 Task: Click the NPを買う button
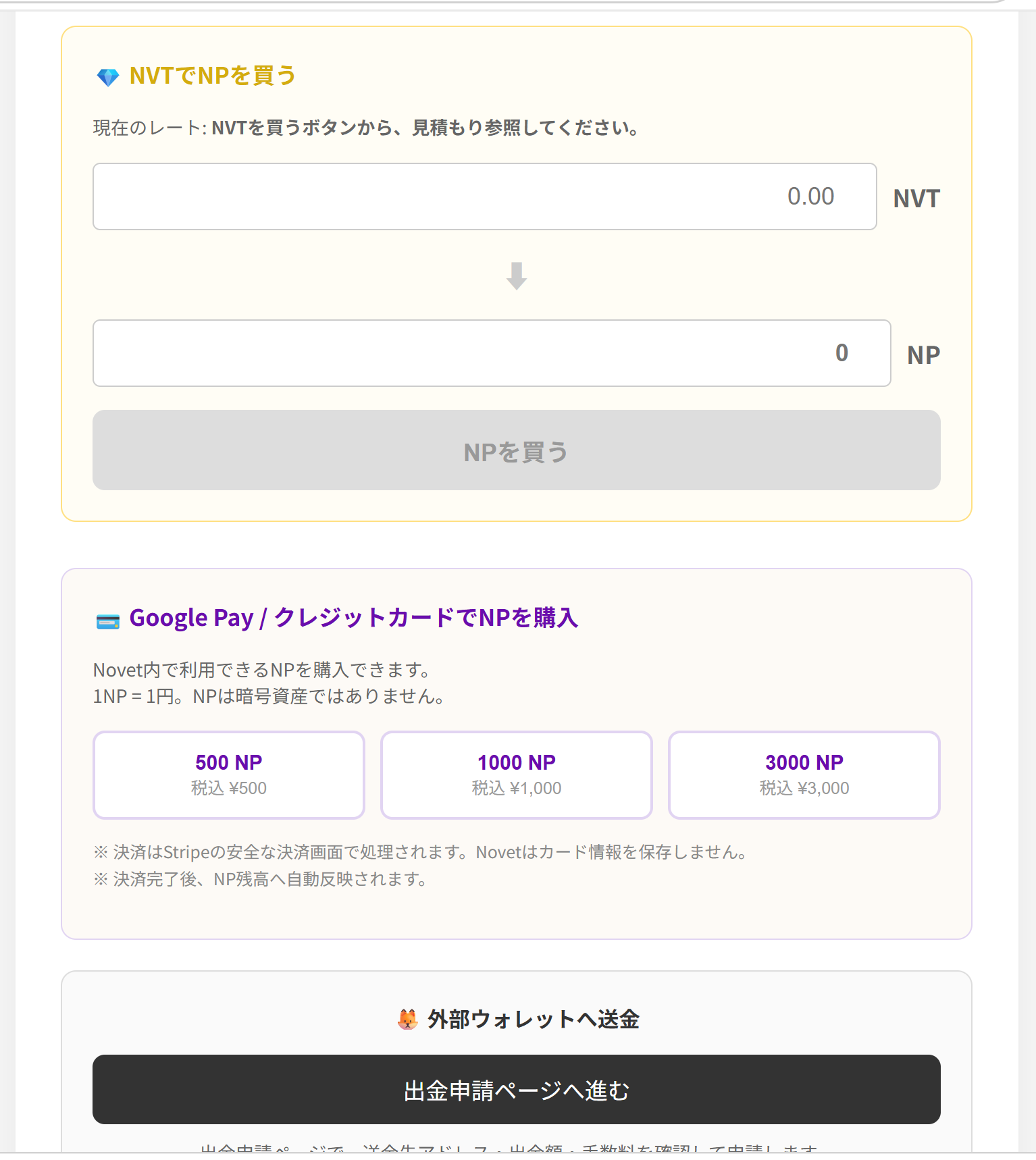517,450
